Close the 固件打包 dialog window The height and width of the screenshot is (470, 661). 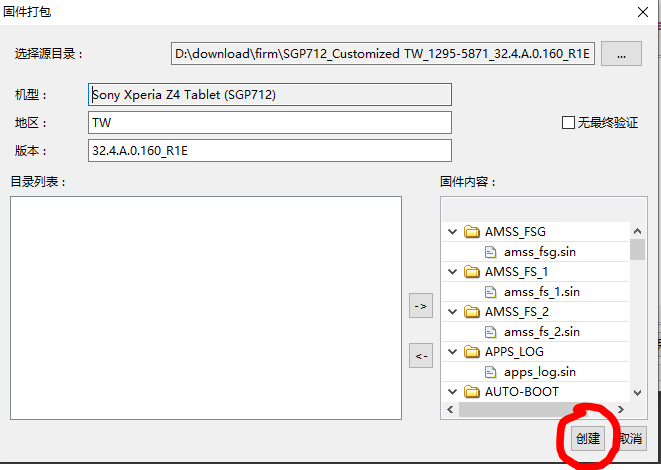641,12
